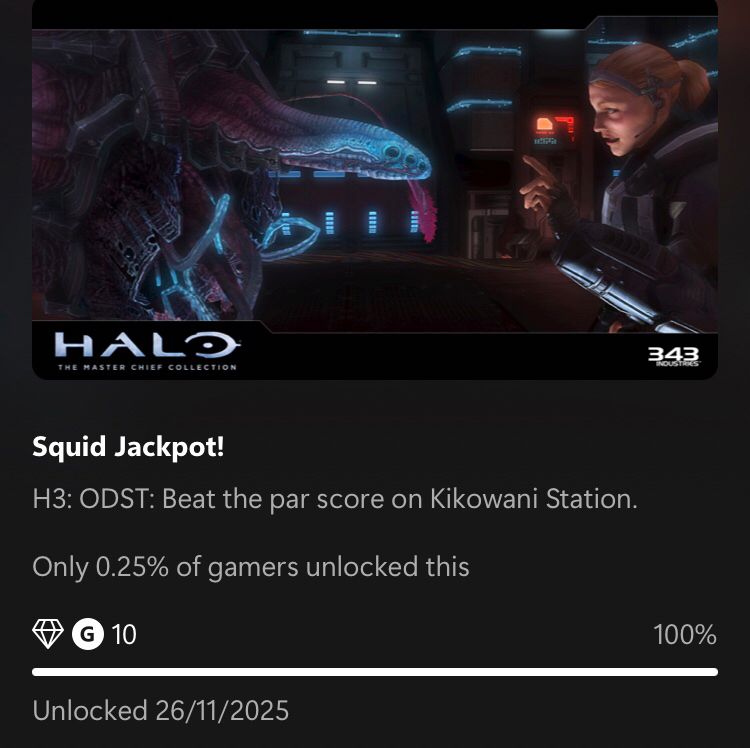The image size is (750, 748).
Task: Click the trooper's pointing hand
Action: pyautogui.click(x=543, y=184)
